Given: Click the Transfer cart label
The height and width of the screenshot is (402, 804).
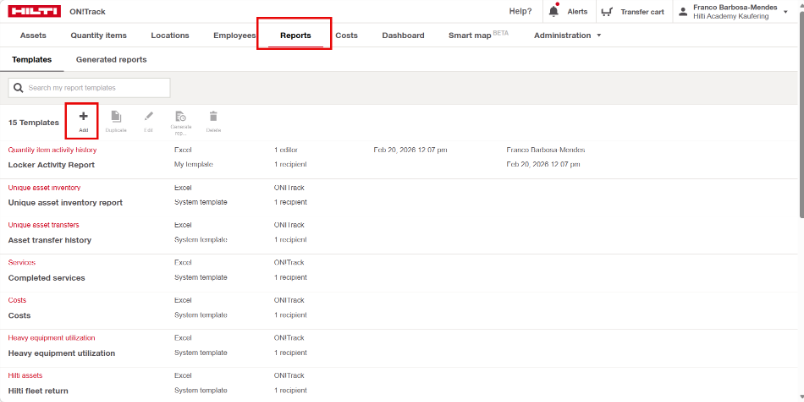Looking at the screenshot, I should tap(642, 12).
